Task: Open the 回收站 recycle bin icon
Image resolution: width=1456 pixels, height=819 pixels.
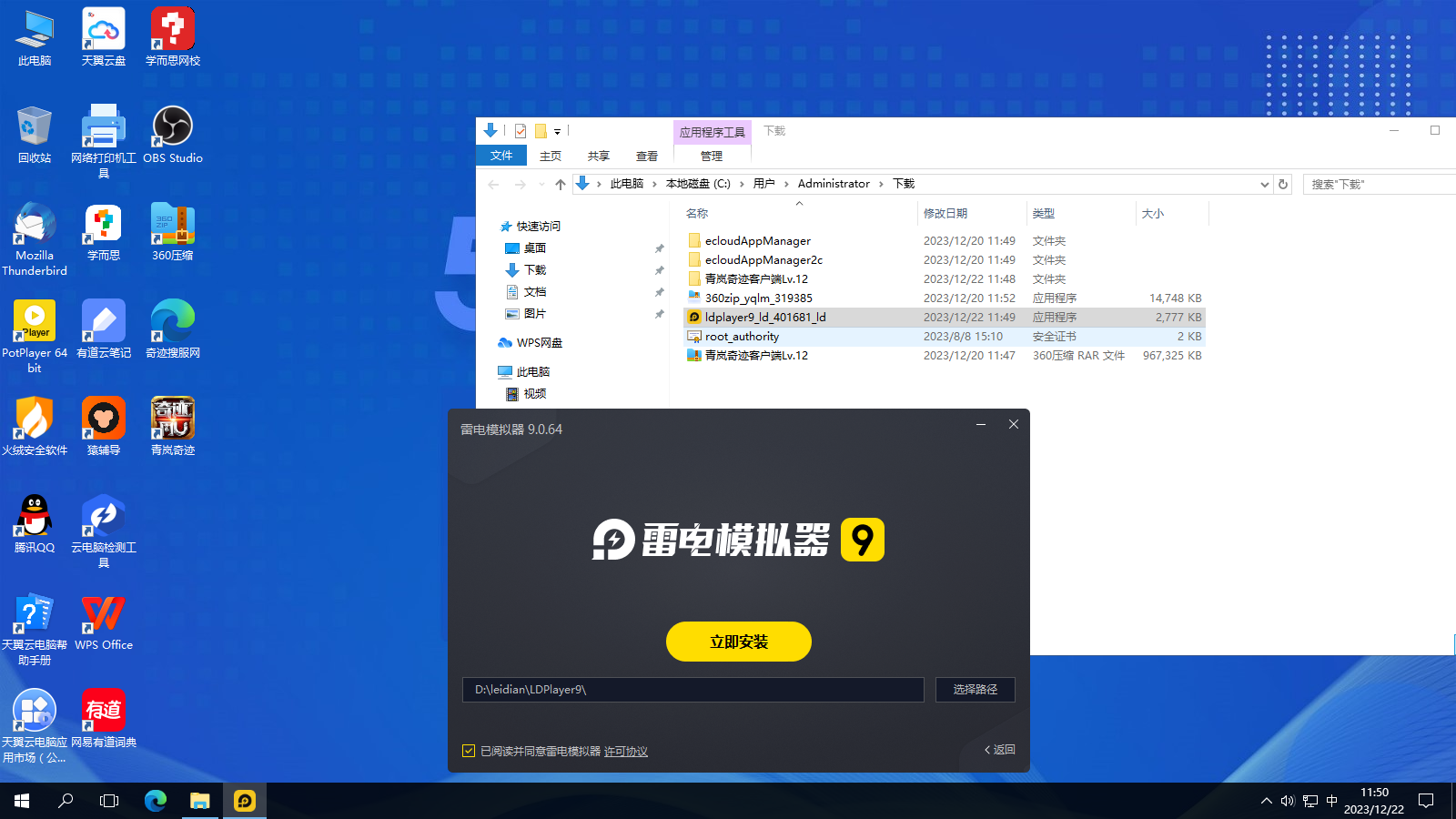Action: (35, 135)
